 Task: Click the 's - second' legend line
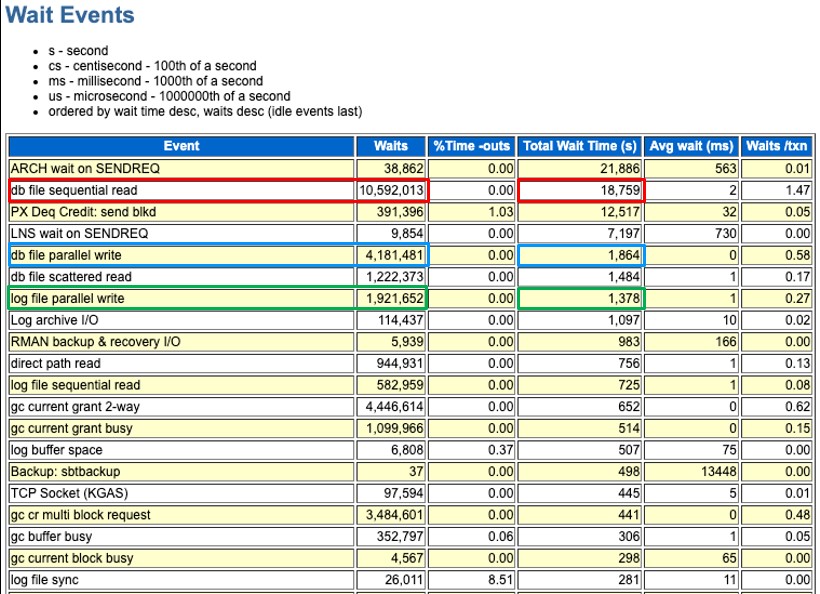point(78,51)
